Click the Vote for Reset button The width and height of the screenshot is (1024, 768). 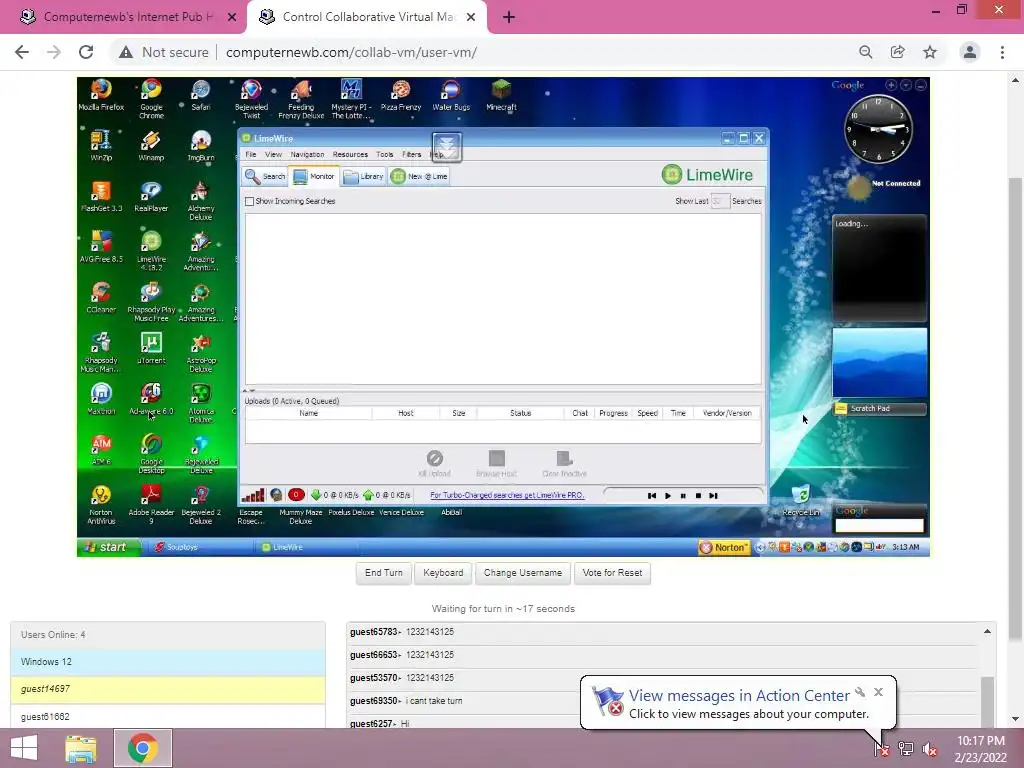tap(612, 573)
